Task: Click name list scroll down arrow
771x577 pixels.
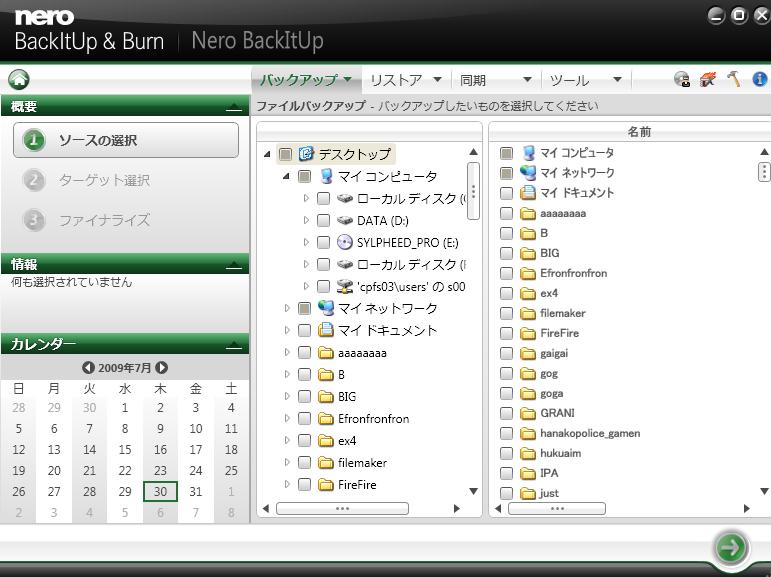Action: coord(764,491)
